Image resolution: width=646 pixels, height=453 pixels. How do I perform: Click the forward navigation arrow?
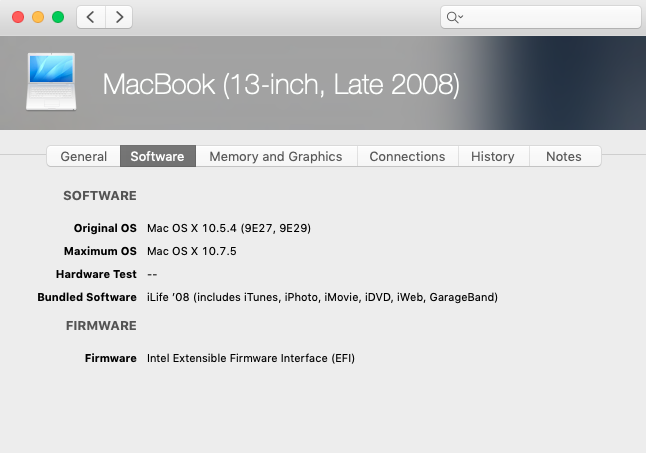tap(119, 17)
